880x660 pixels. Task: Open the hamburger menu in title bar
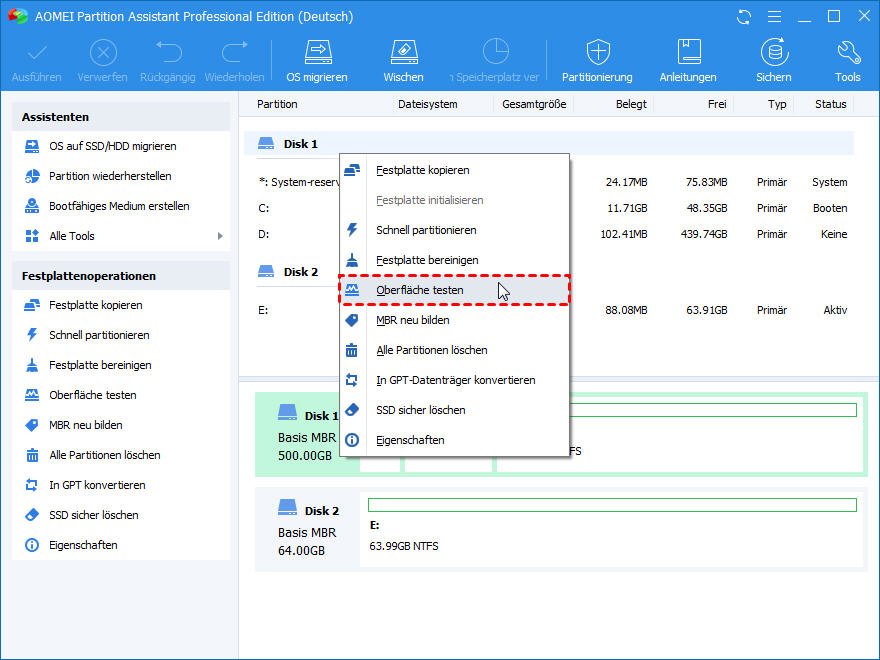[x=773, y=17]
